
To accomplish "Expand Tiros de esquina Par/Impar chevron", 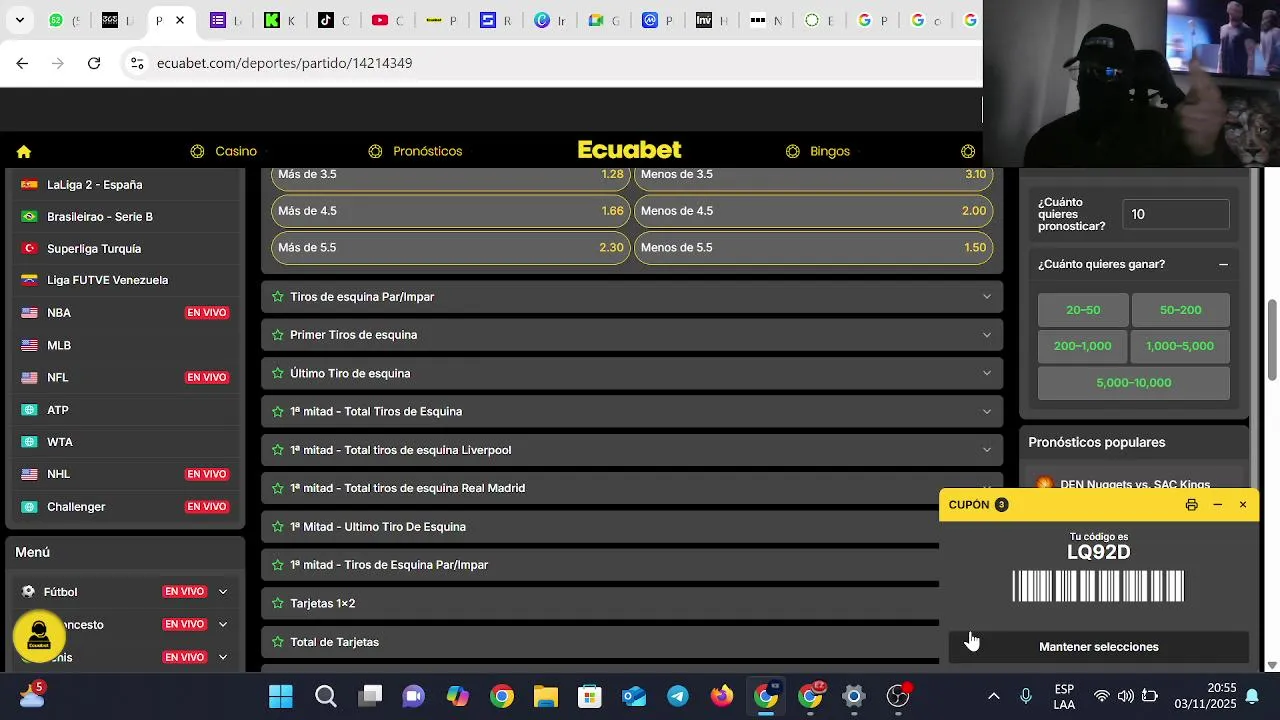I will point(987,297).
